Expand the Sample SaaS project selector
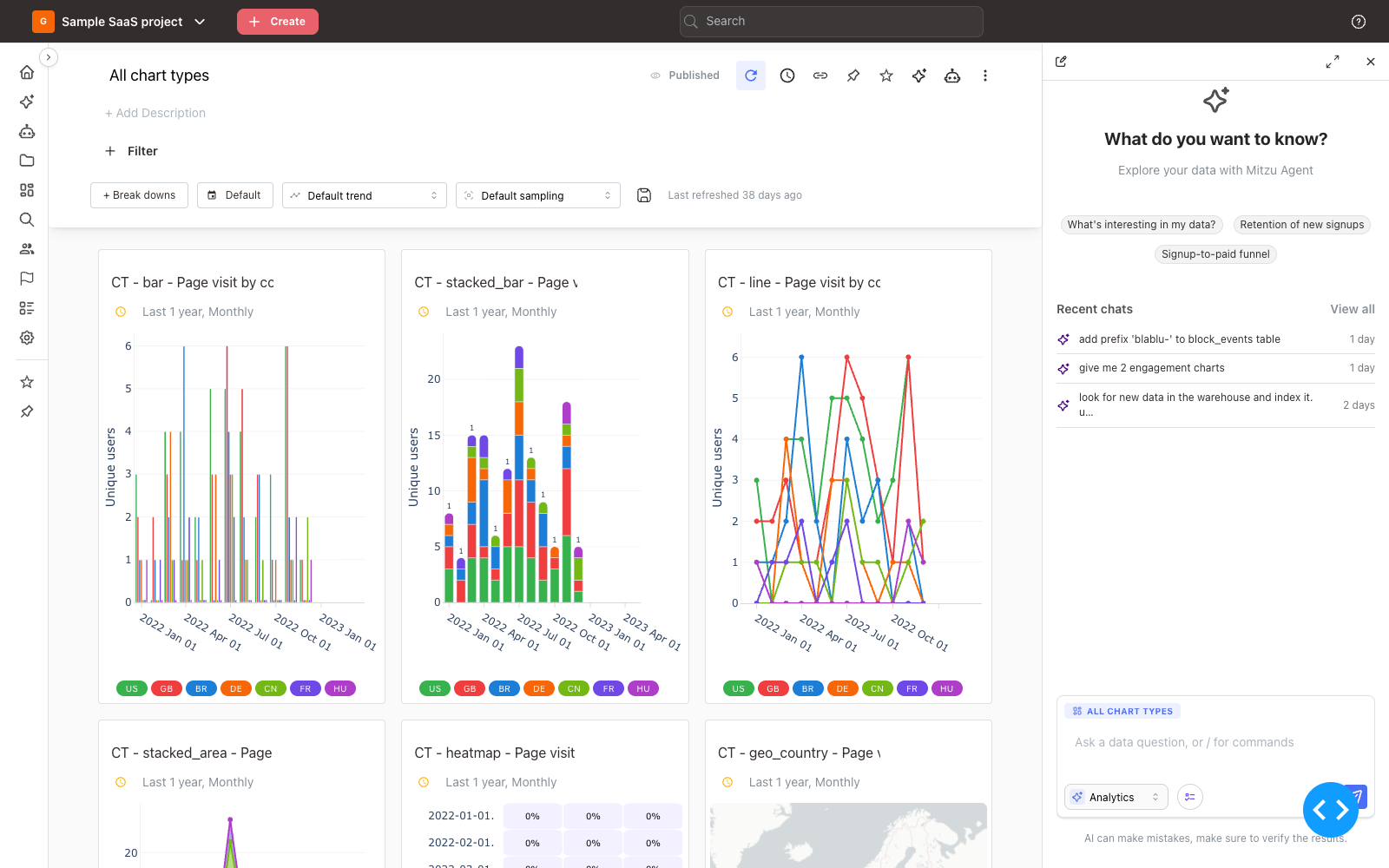Viewport: 1389px width, 868px height. click(122, 22)
